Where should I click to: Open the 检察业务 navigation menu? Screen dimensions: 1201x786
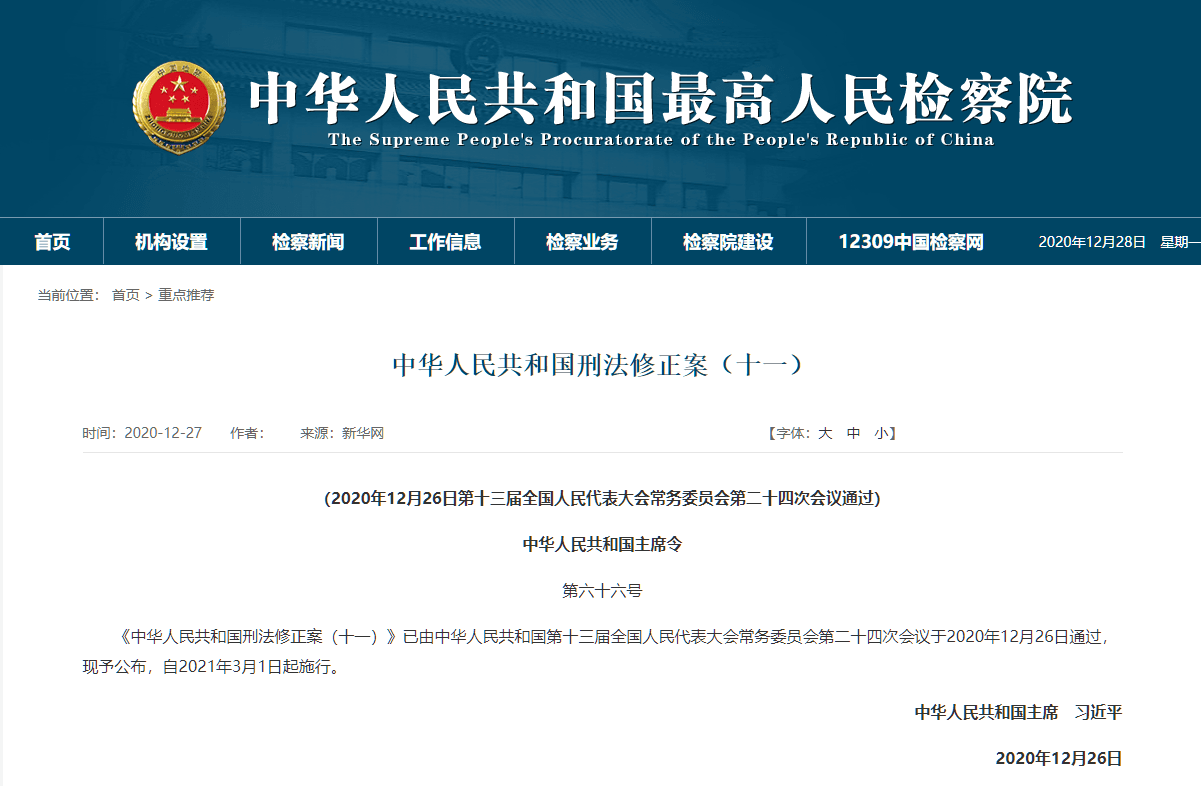pyautogui.click(x=582, y=242)
